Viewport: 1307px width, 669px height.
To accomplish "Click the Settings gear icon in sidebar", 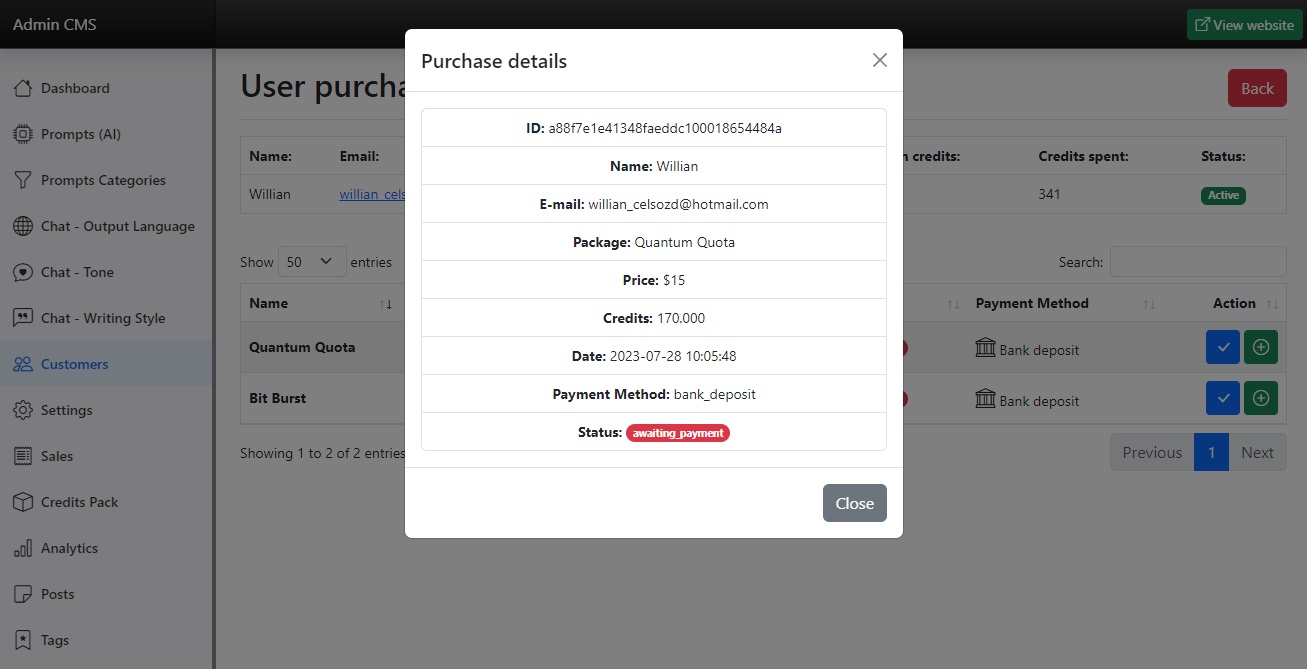I will pyautogui.click(x=23, y=410).
